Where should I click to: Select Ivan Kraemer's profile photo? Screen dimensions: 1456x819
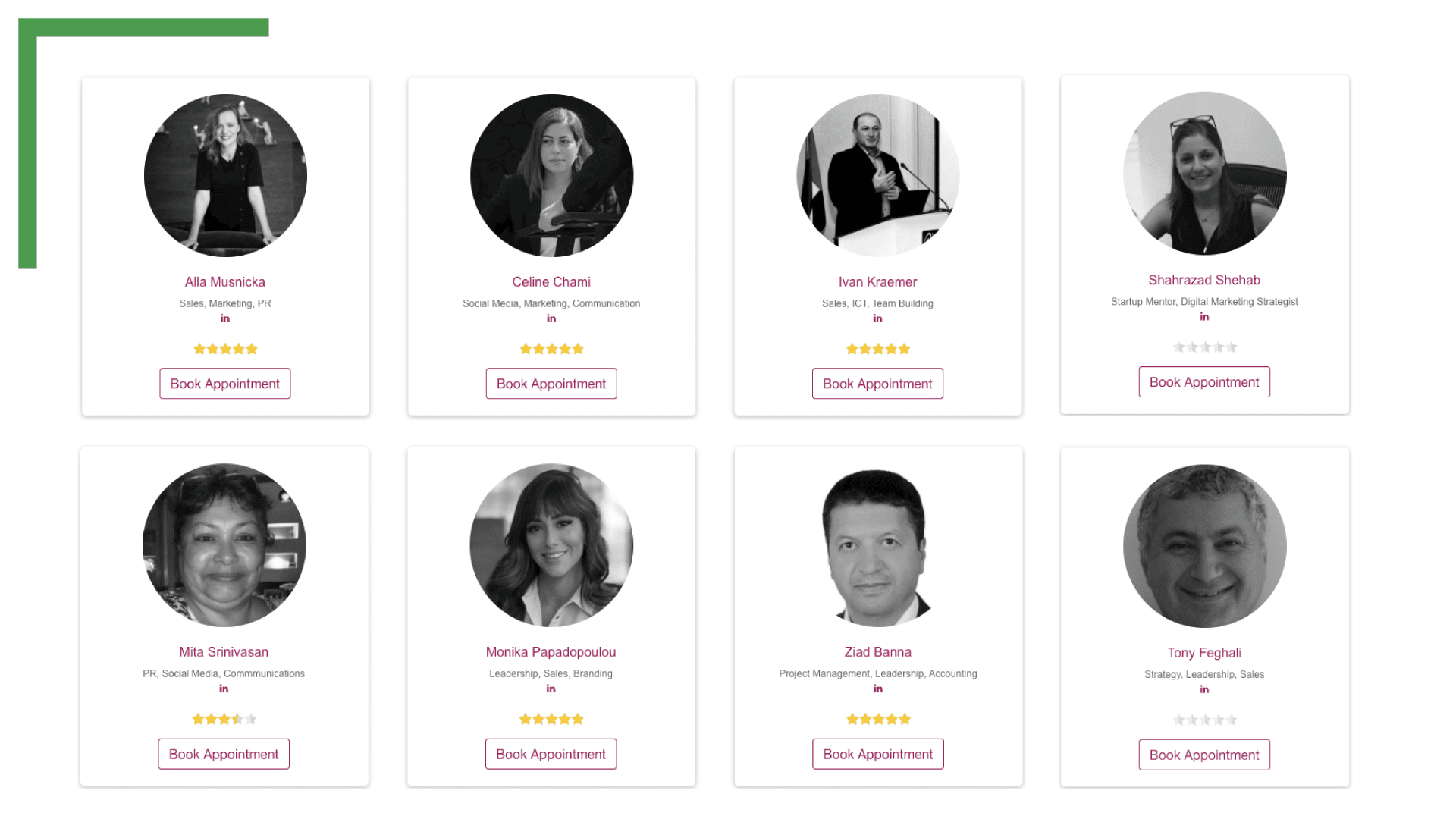point(877,175)
